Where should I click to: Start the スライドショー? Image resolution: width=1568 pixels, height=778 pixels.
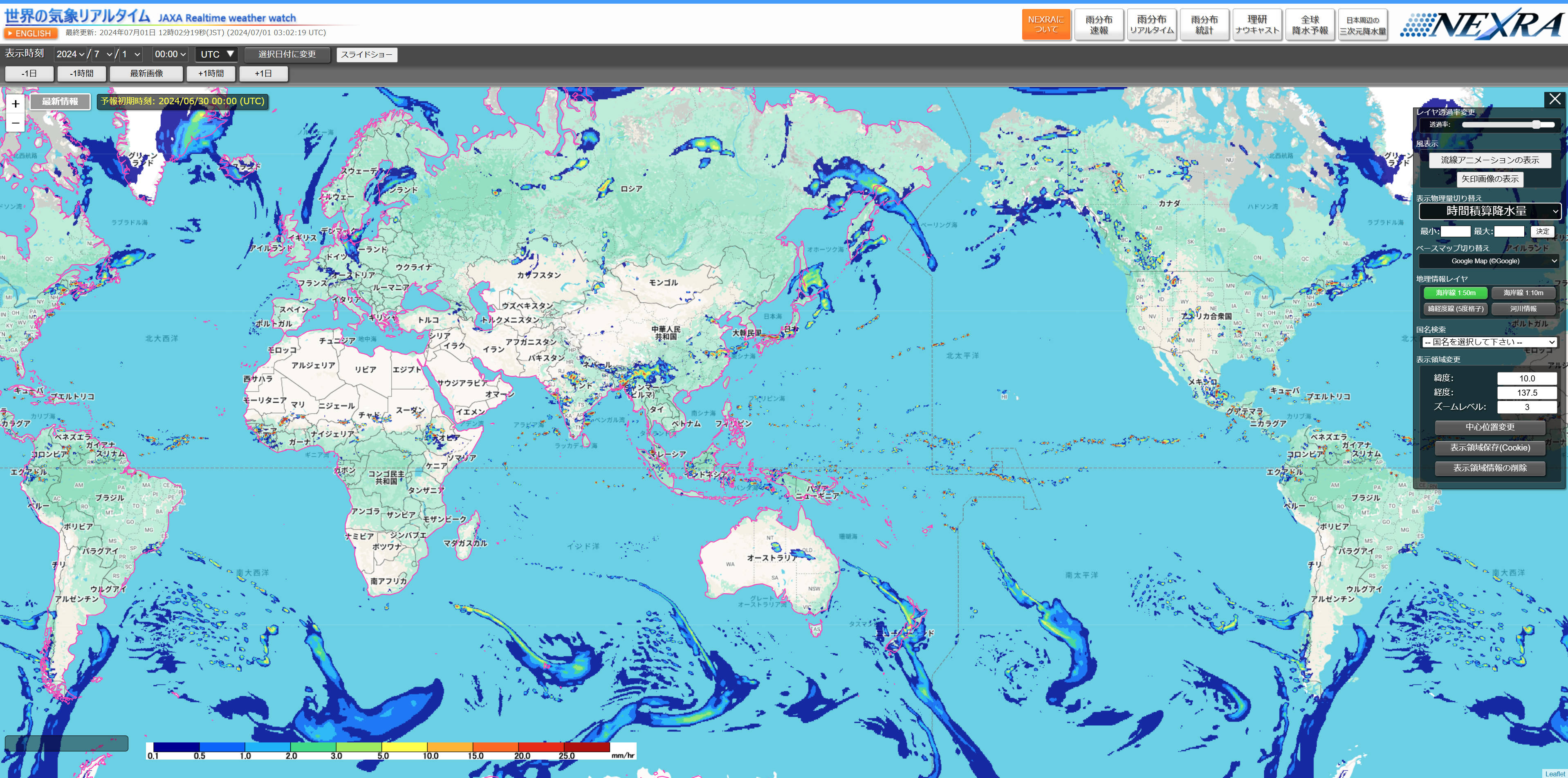(x=366, y=55)
